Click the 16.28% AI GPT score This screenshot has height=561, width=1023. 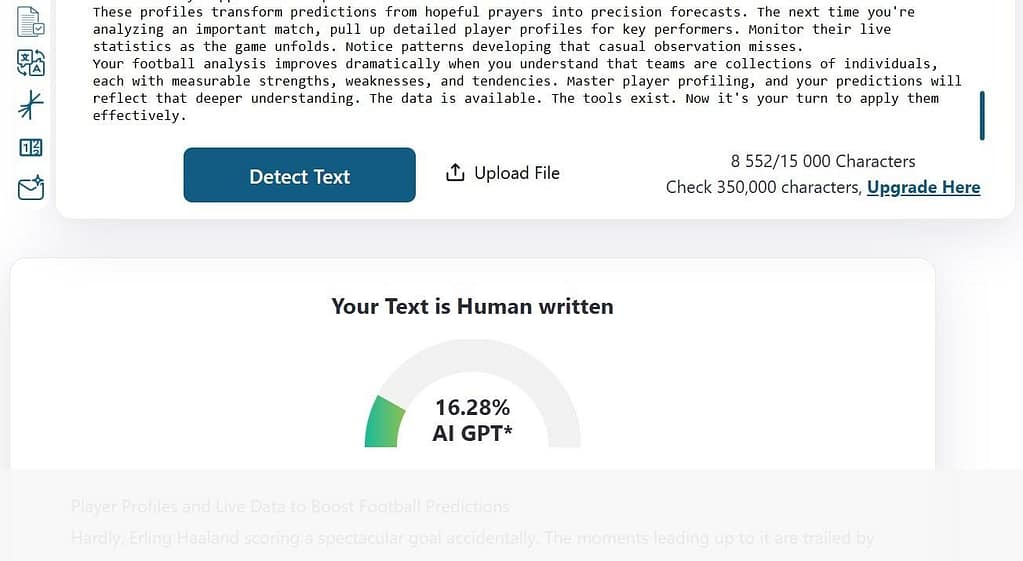(x=472, y=420)
